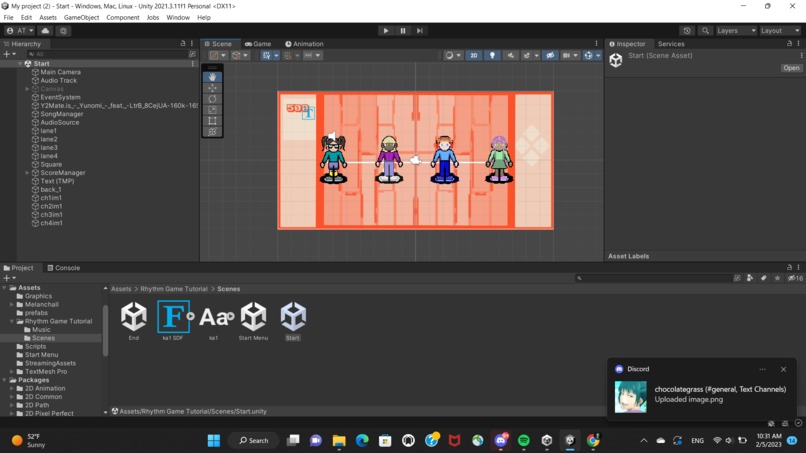This screenshot has height=453, width=806.
Task: Click the cloud services icon
Action: tap(45, 31)
